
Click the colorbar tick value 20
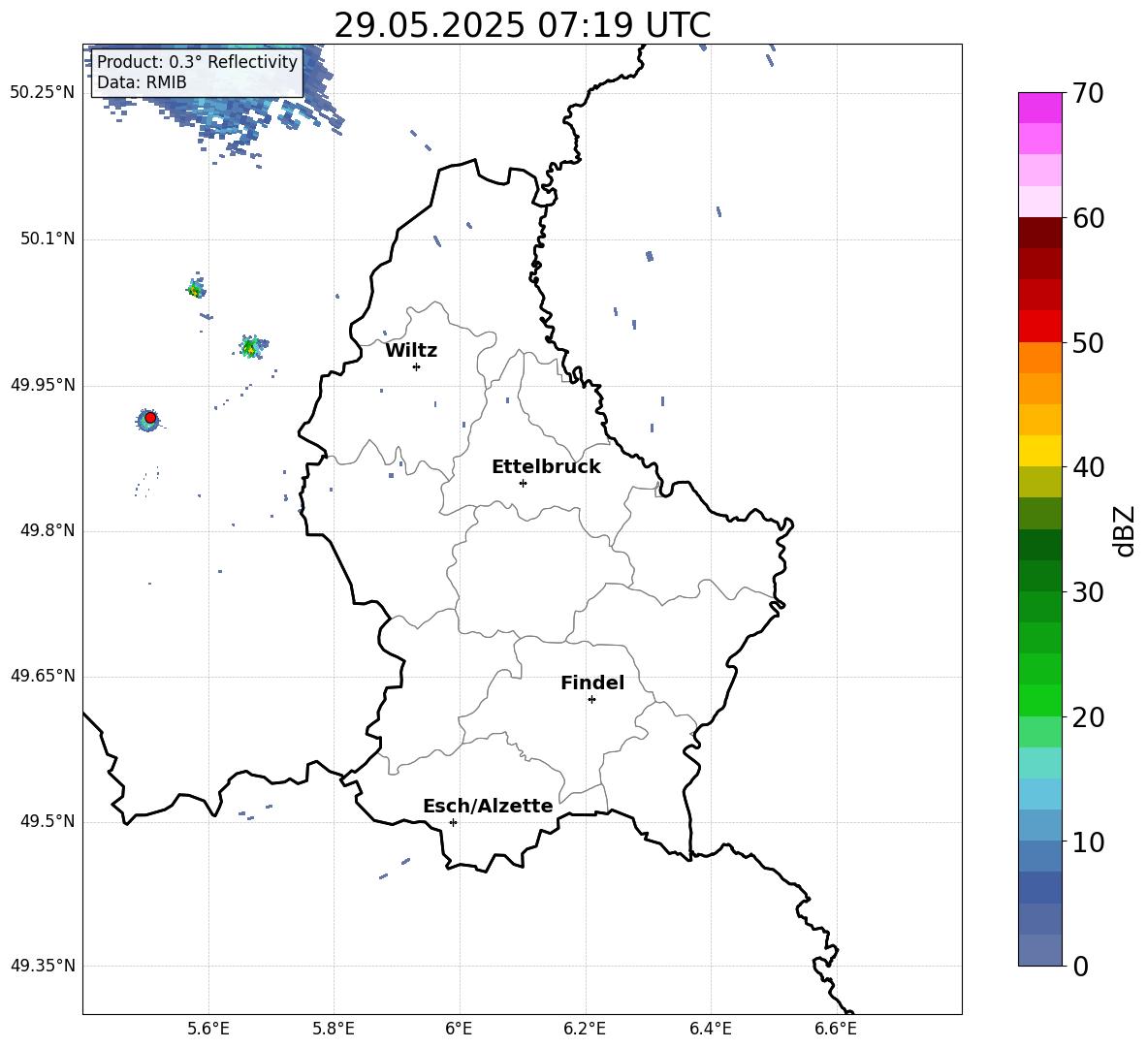tap(1088, 717)
